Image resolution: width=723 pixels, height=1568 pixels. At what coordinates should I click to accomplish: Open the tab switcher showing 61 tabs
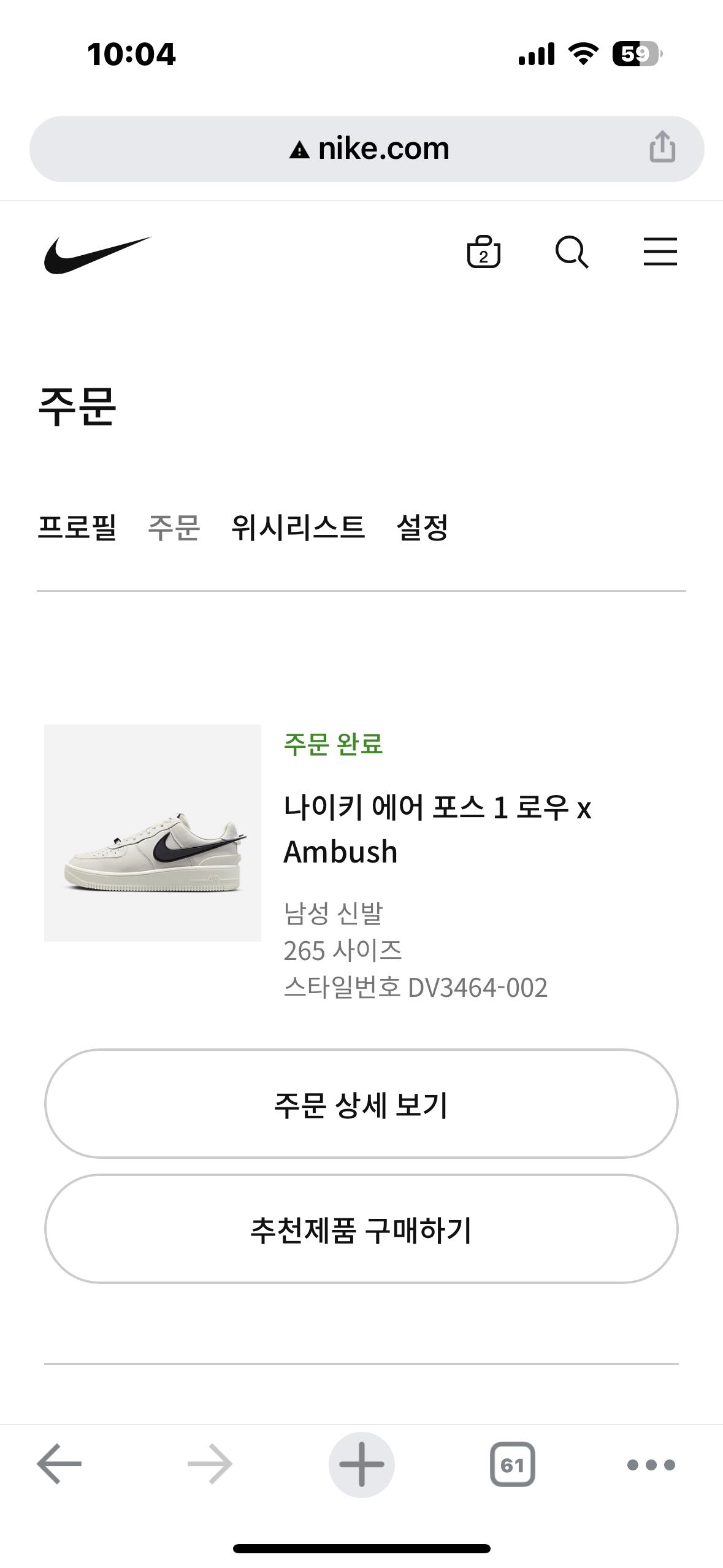pyautogui.click(x=512, y=1464)
